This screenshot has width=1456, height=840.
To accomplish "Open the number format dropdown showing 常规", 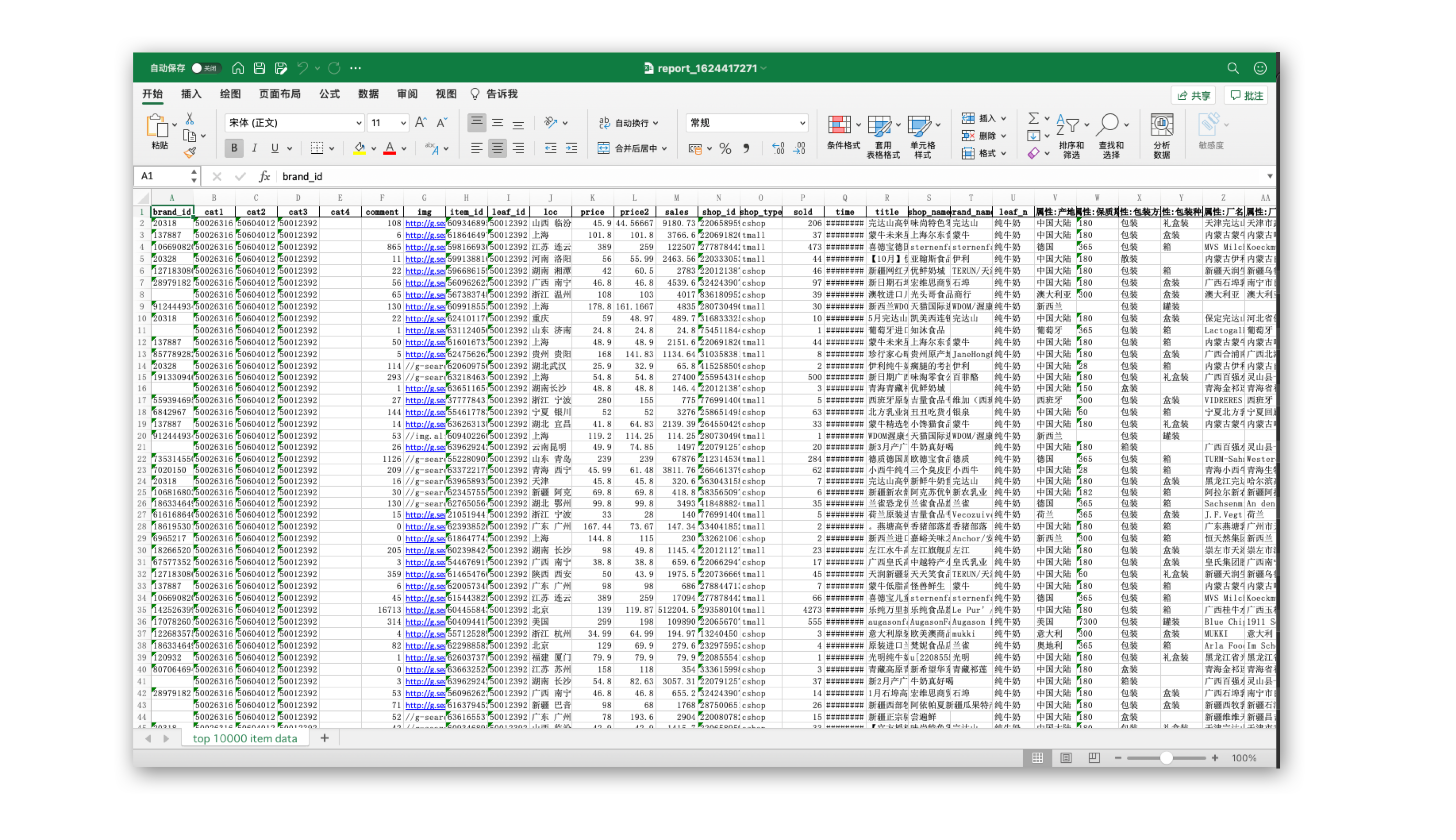I will (802, 123).
